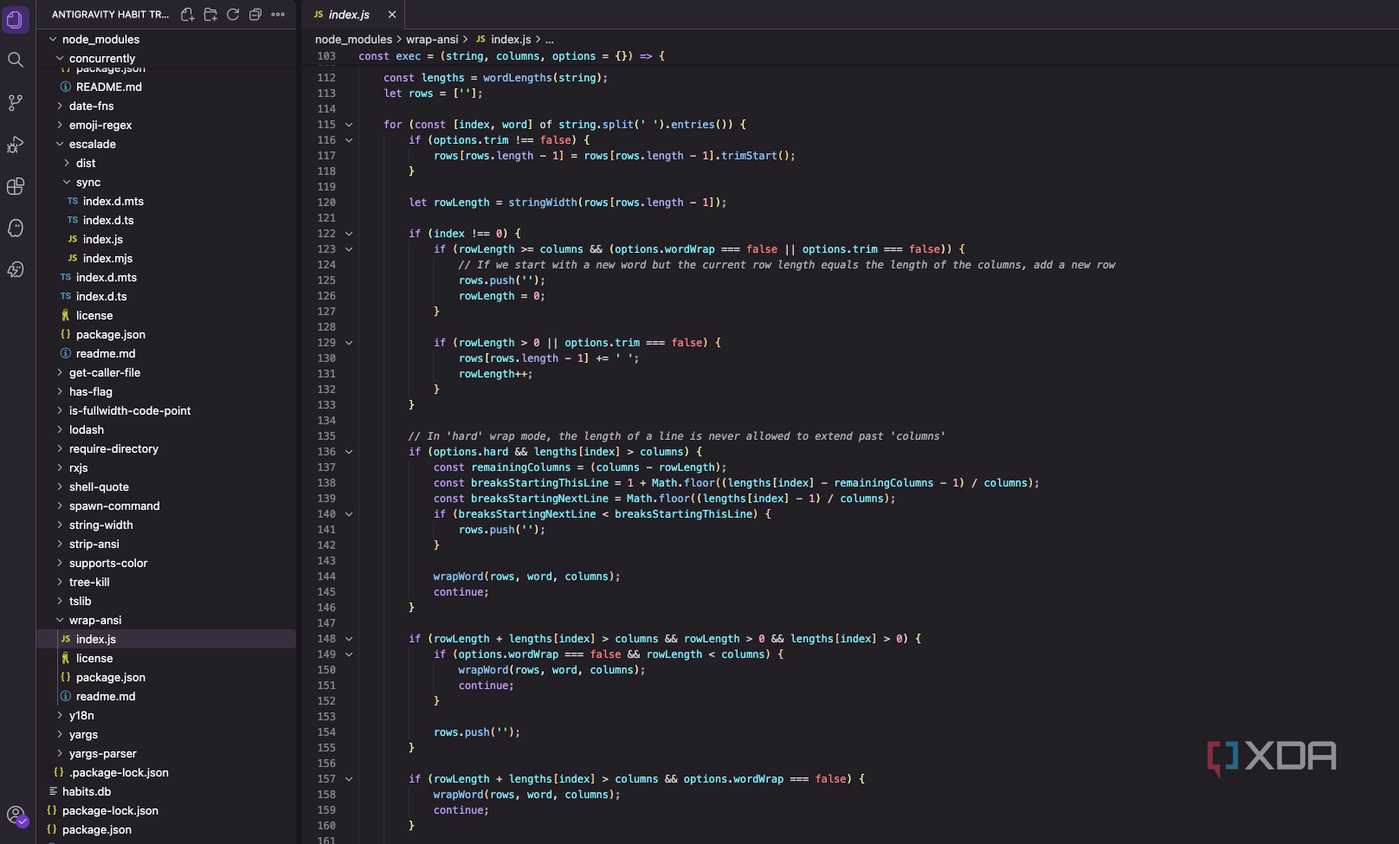The image size is (1399, 844).
Task: Click the ghost icon in activity bar
Action: click(x=16, y=228)
